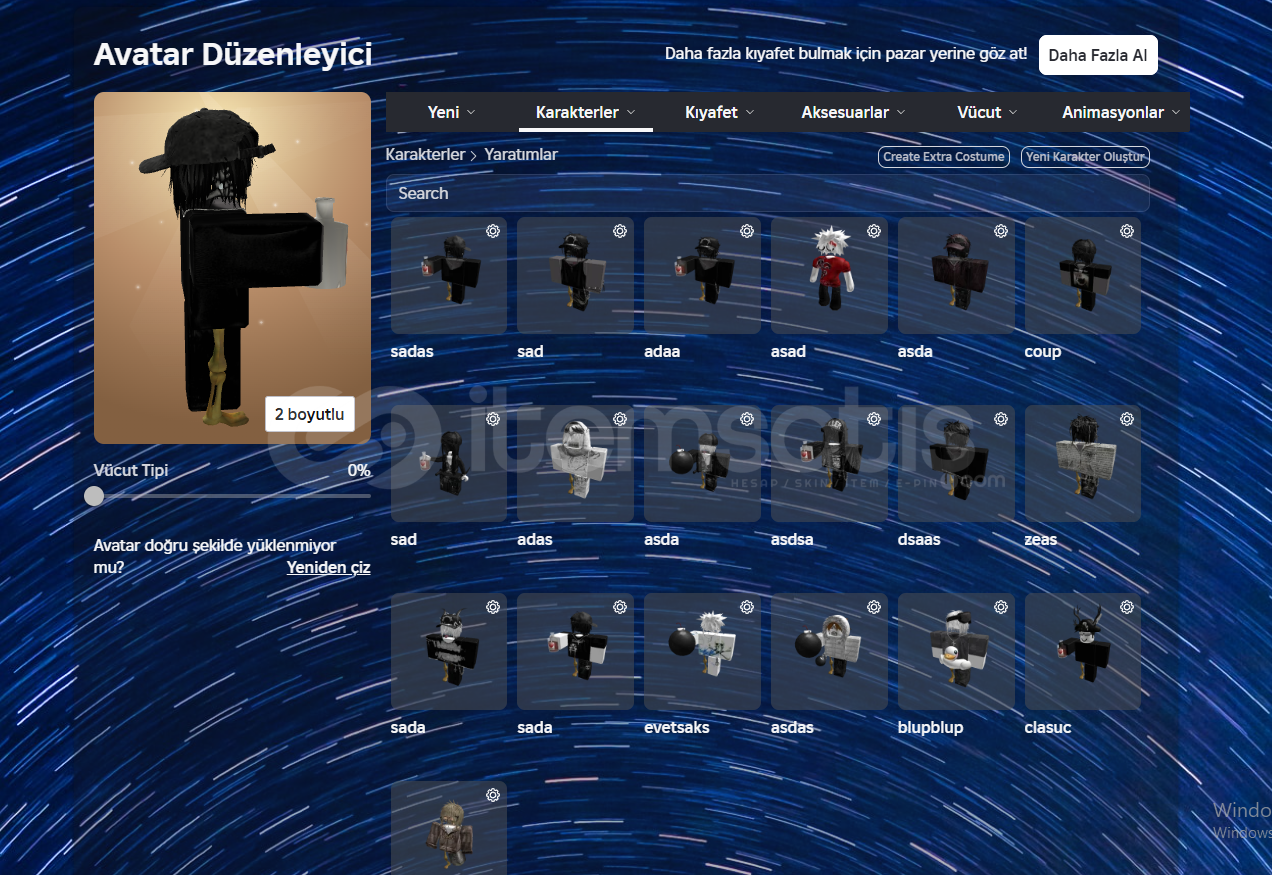Click the Daha Fazla Al button
The image size is (1272, 875).
(x=1098, y=55)
